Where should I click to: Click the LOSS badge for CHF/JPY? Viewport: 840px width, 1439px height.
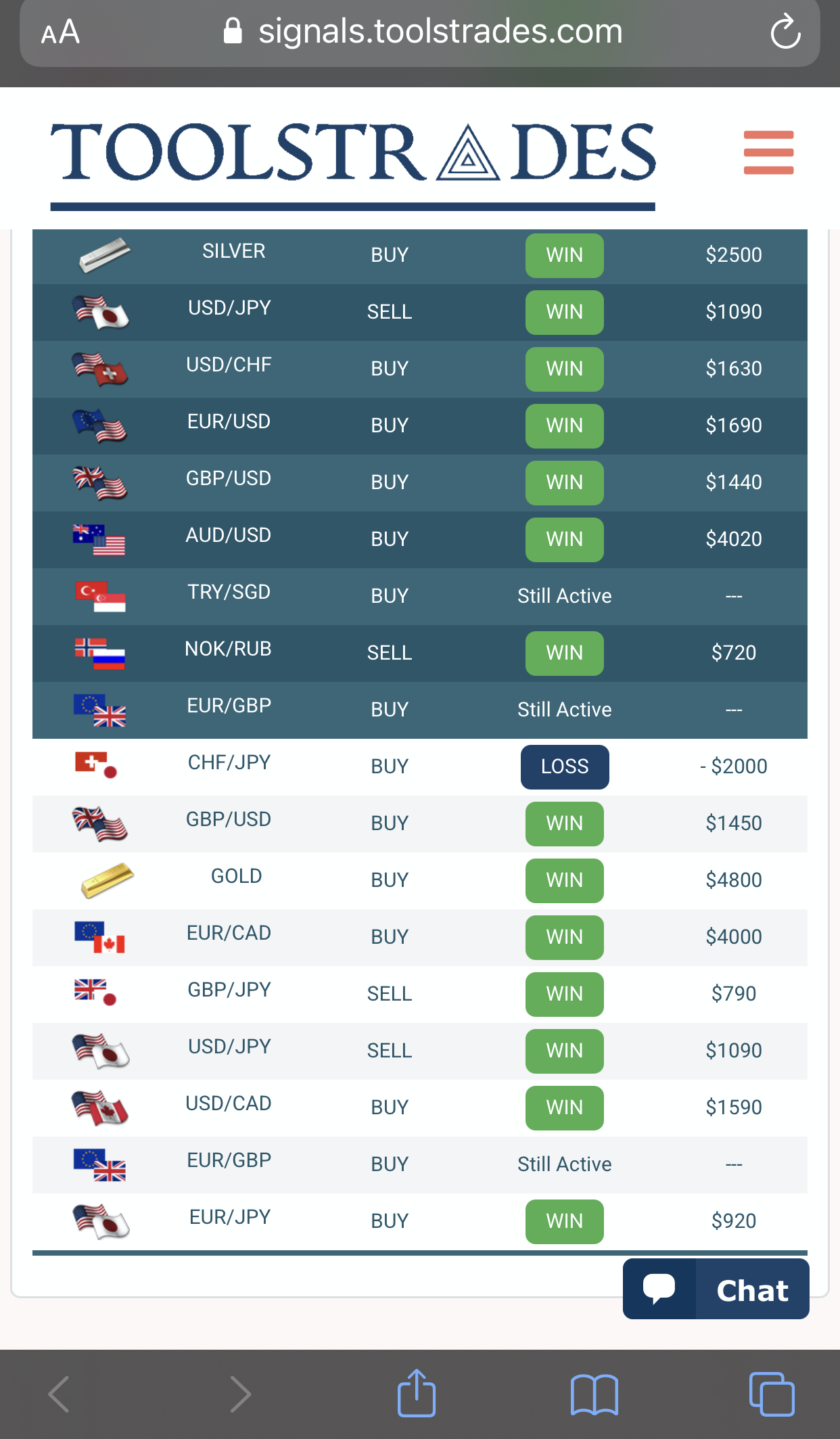(565, 767)
